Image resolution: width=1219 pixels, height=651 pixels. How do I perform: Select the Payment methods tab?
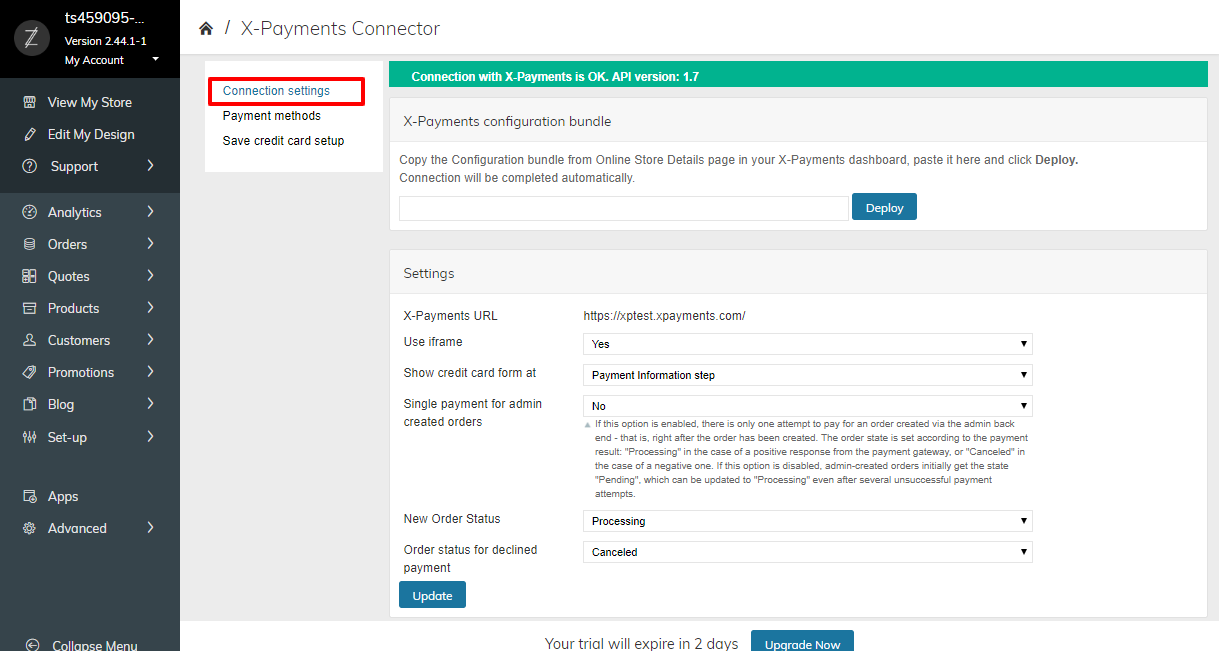point(272,116)
